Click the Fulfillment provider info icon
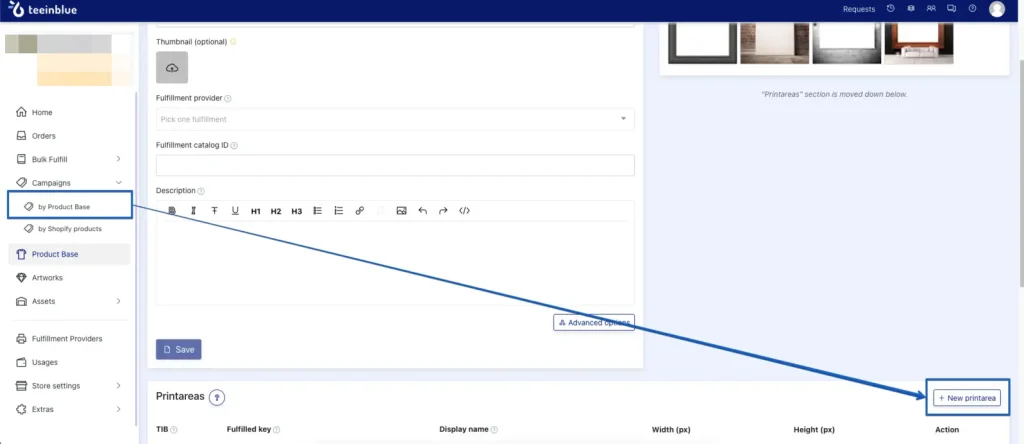The image size is (1024, 444). tap(228, 99)
